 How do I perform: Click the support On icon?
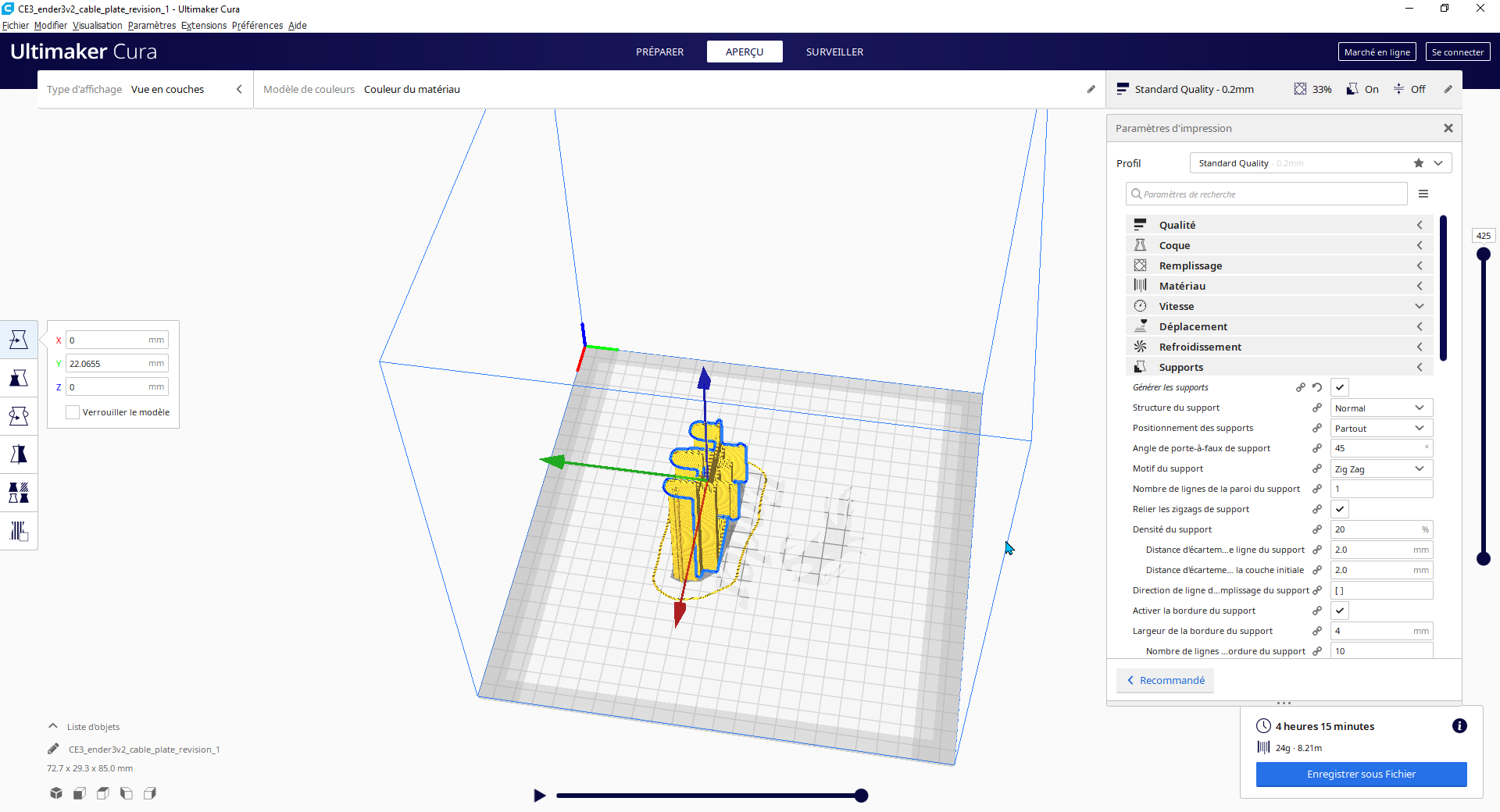pos(1352,89)
